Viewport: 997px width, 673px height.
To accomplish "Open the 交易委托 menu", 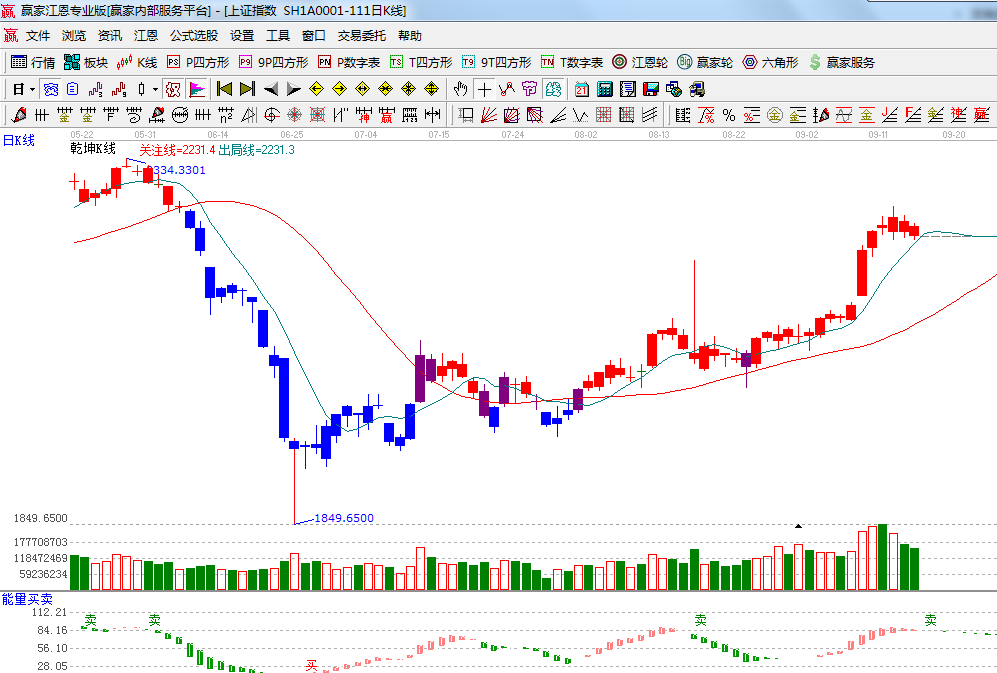I will coord(361,35).
